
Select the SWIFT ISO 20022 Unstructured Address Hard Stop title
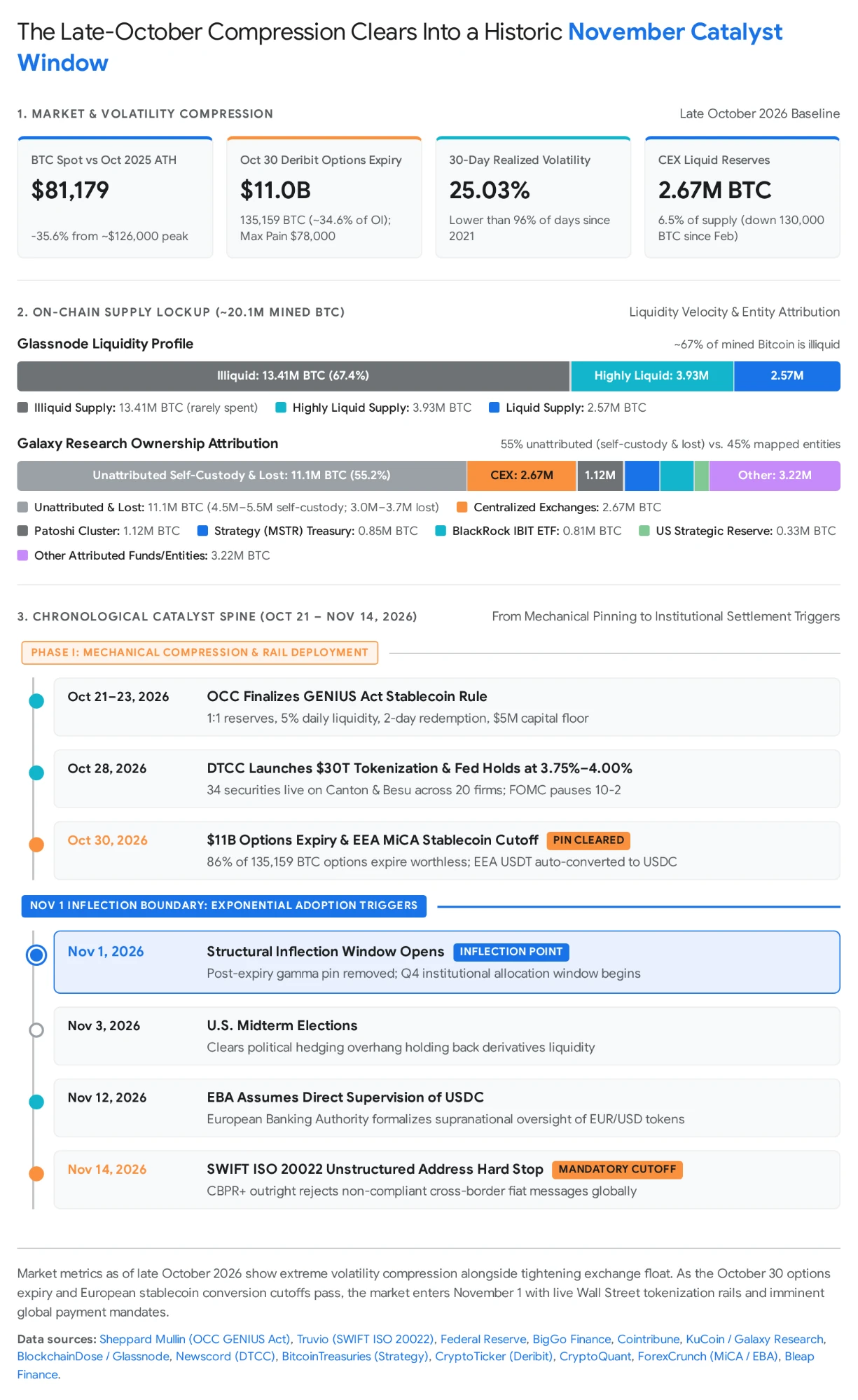point(375,1169)
